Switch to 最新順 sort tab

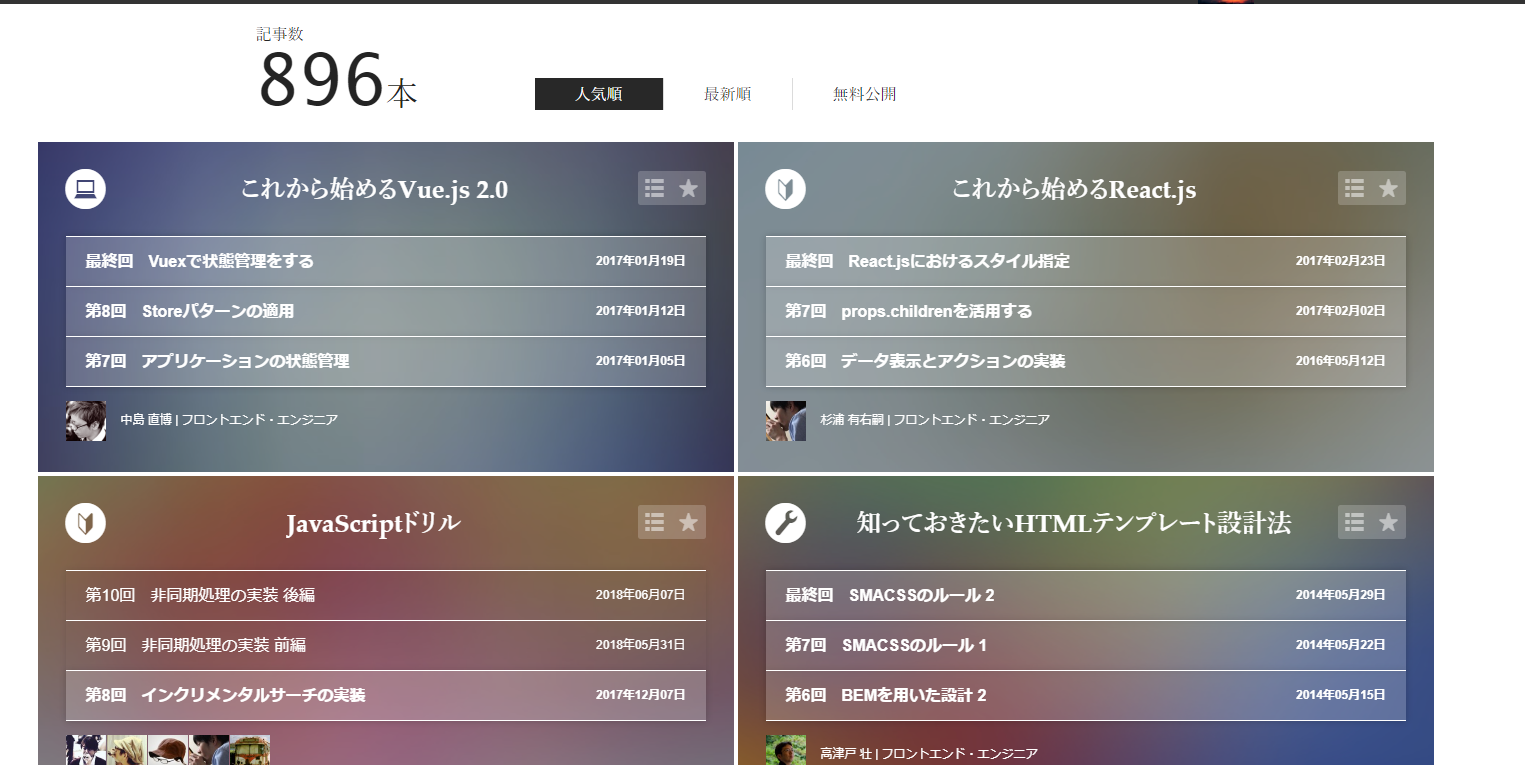coord(728,94)
